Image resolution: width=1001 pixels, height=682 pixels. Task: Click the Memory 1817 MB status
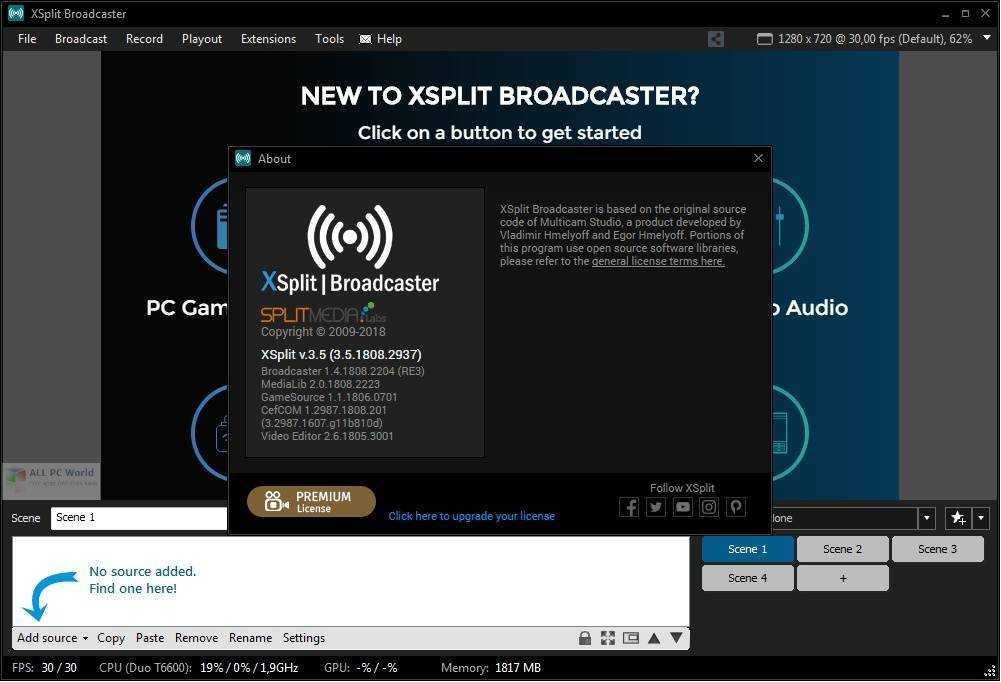pyautogui.click(x=490, y=668)
